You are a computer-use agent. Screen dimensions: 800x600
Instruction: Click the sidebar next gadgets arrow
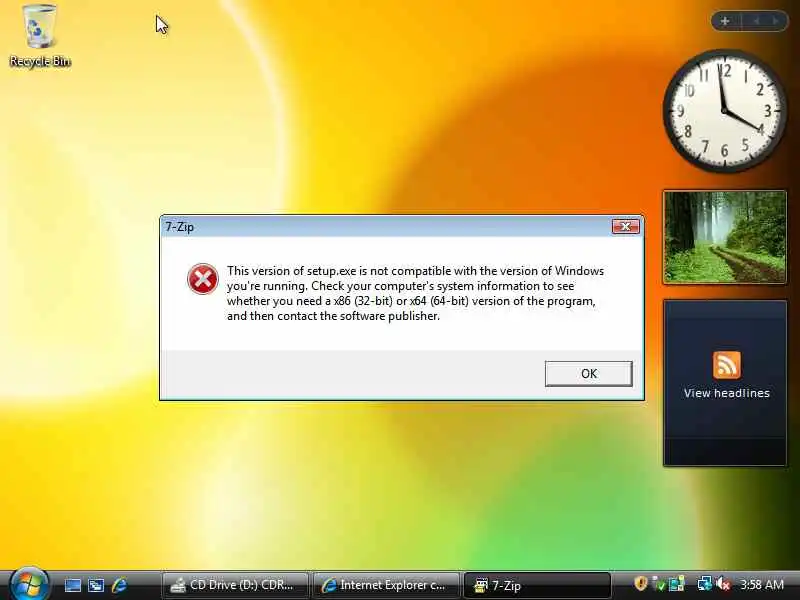tap(775, 21)
